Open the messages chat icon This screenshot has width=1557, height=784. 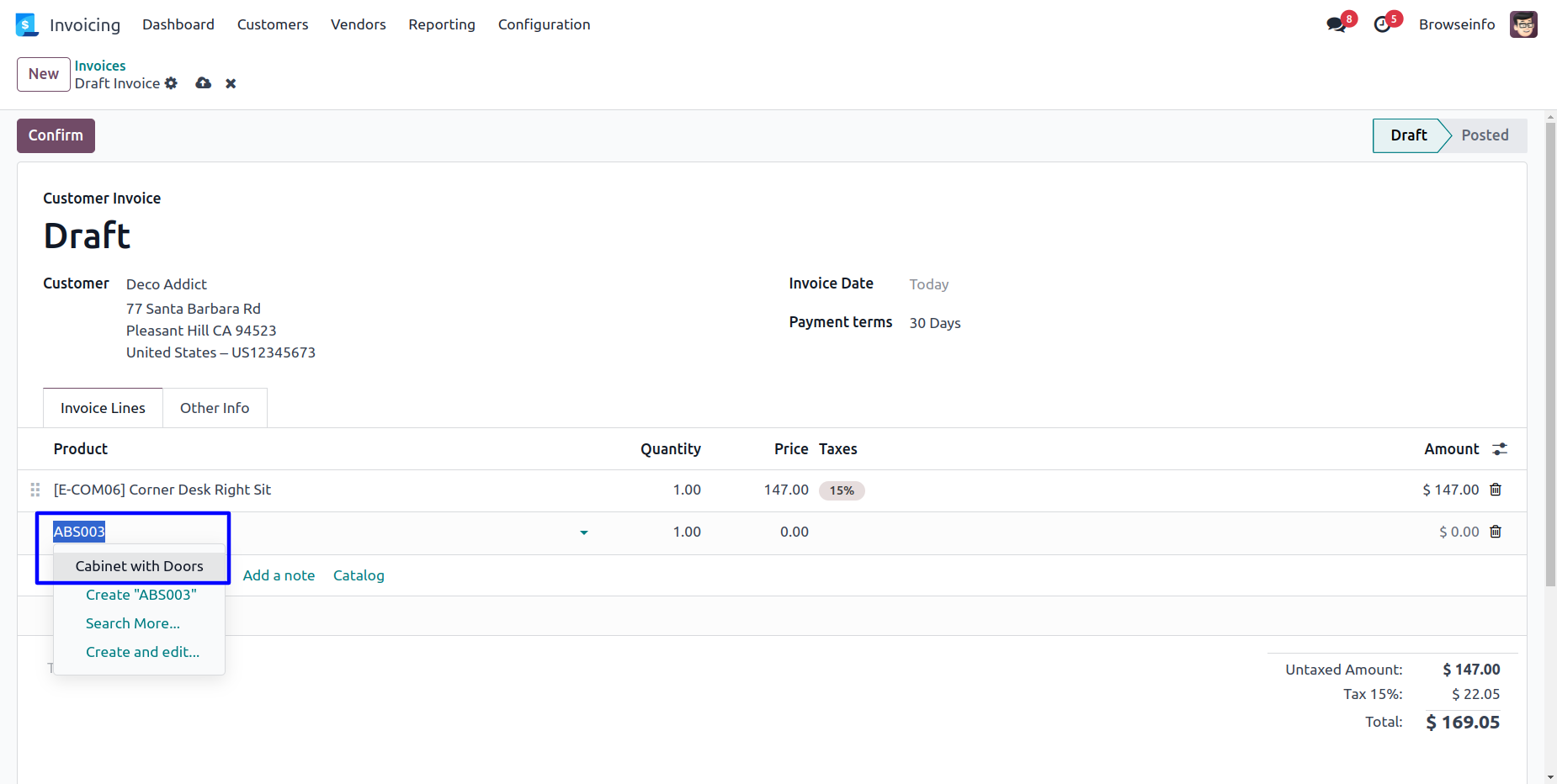tap(1336, 25)
